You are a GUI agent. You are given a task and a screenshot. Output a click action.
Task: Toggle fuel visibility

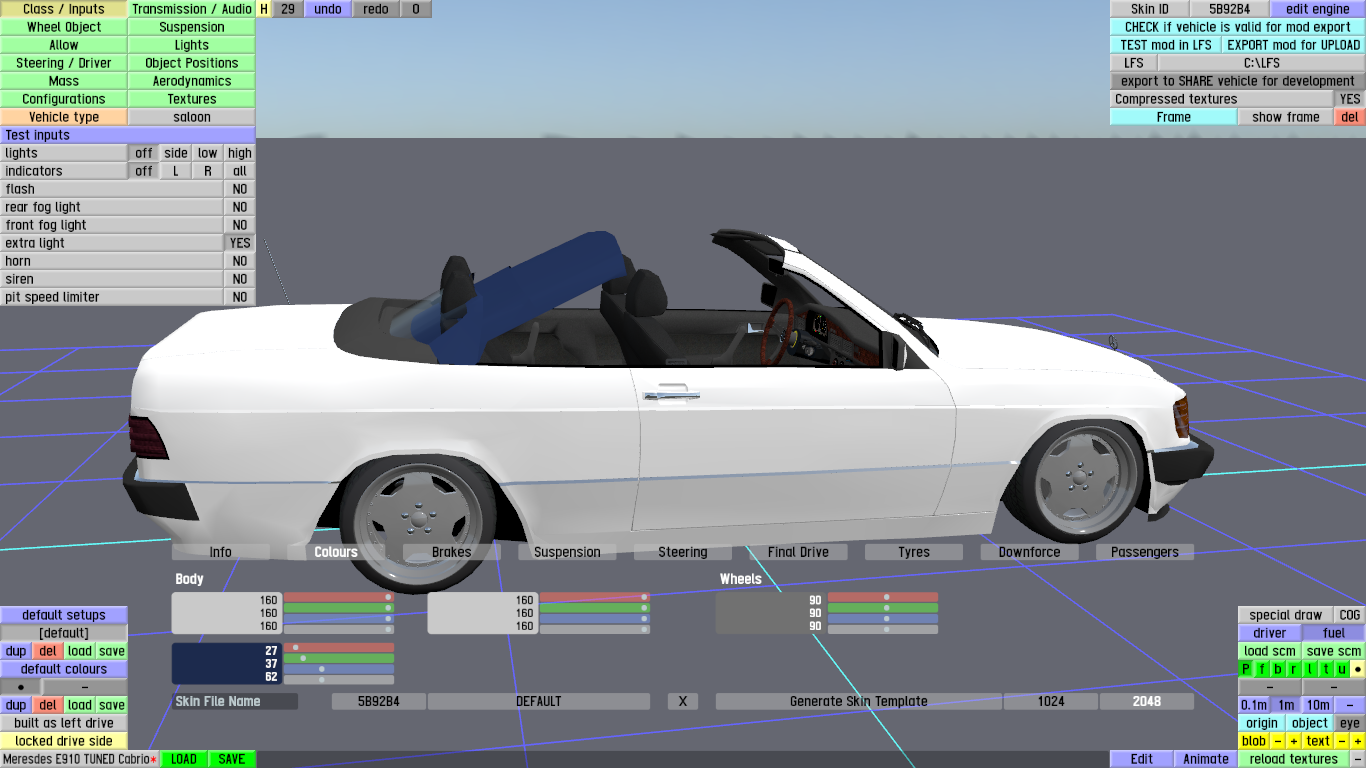pyautogui.click(x=1334, y=633)
